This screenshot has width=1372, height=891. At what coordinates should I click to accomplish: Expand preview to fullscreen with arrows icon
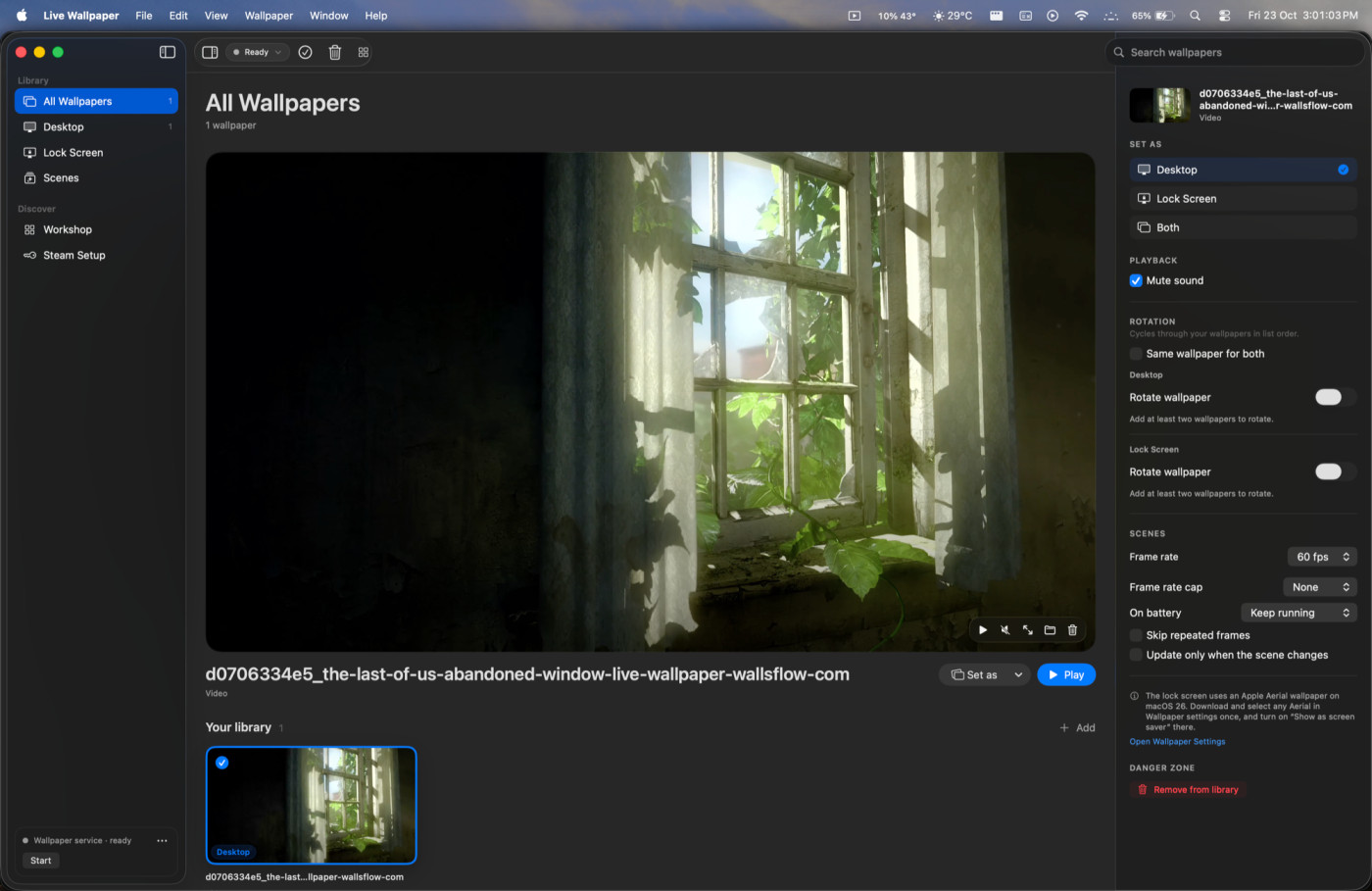pyautogui.click(x=1028, y=630)
